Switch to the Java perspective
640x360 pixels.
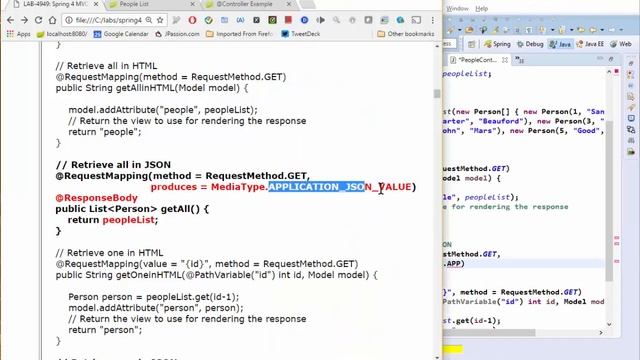tap(560, 44)
